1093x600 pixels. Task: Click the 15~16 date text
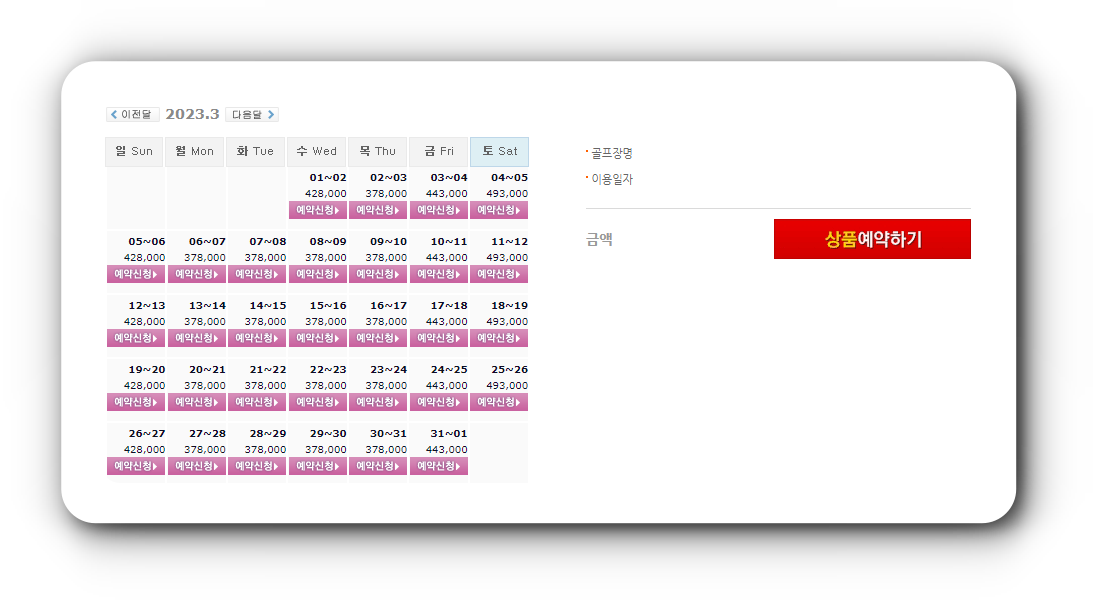tap(328, 306)
